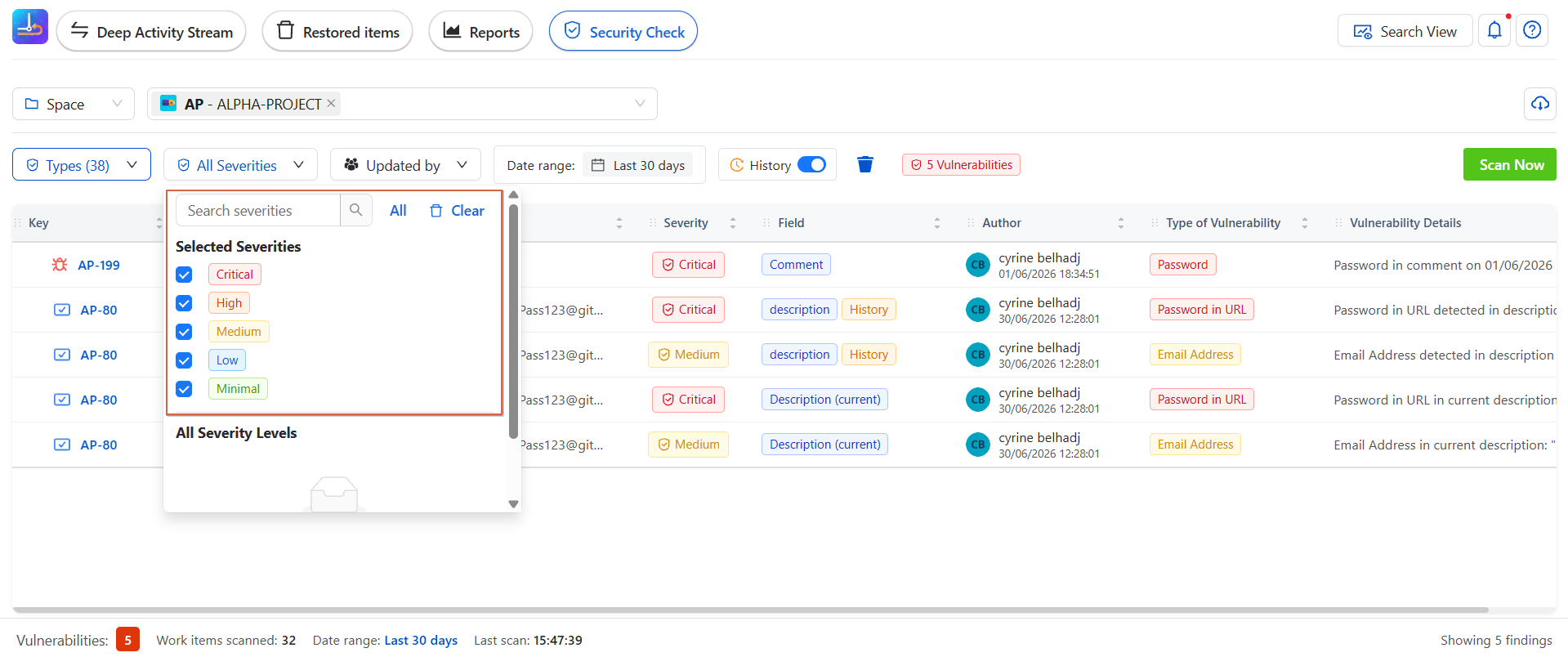The width and height of the screenshot is (1568, 657).
Task: Click the app logo icon
Action: pos(30,27)
